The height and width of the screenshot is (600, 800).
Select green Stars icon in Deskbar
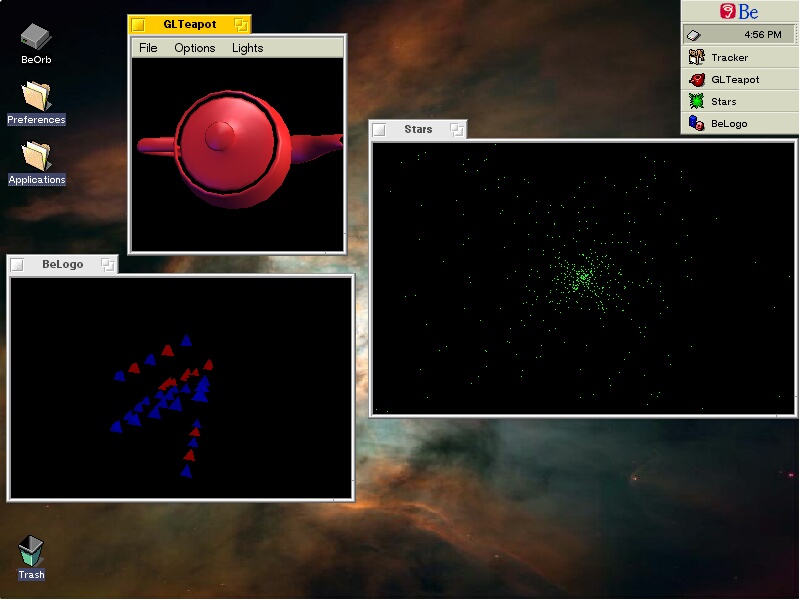[696, 101]
